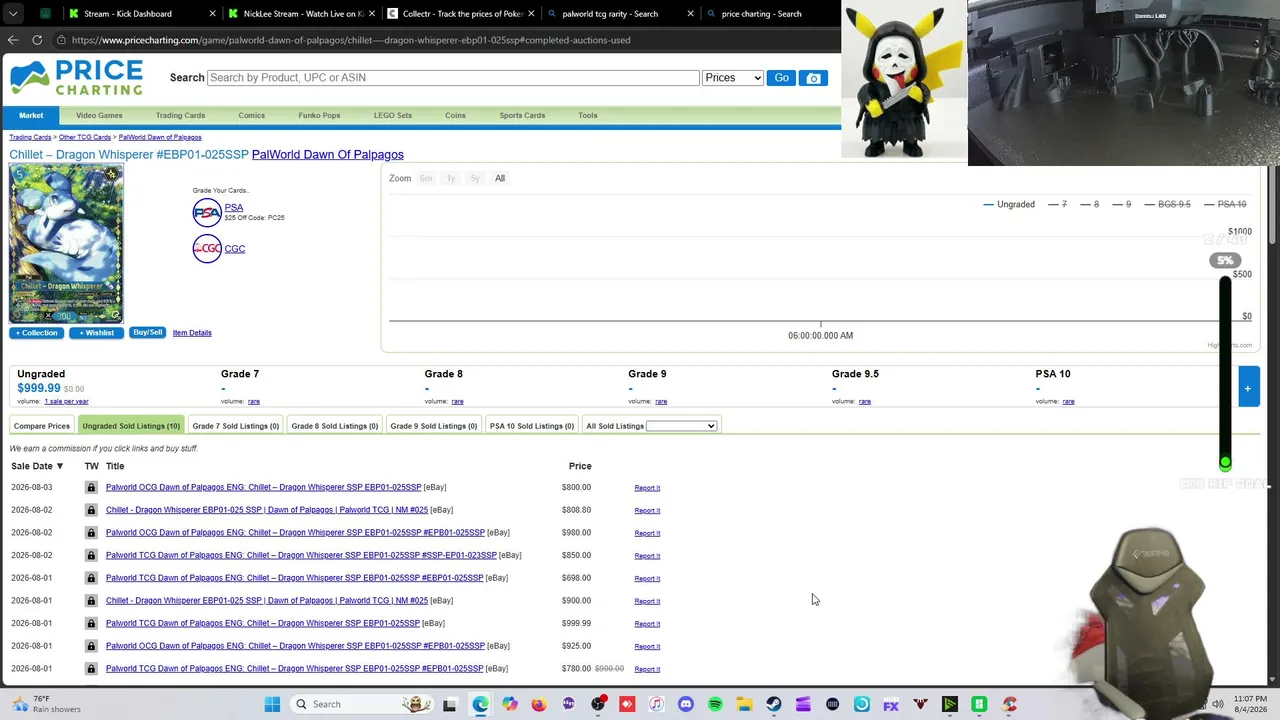This screenshot has height=720, width=1280.
Task: Add card with the + Collection button
Action: click(x=37, y=333)
